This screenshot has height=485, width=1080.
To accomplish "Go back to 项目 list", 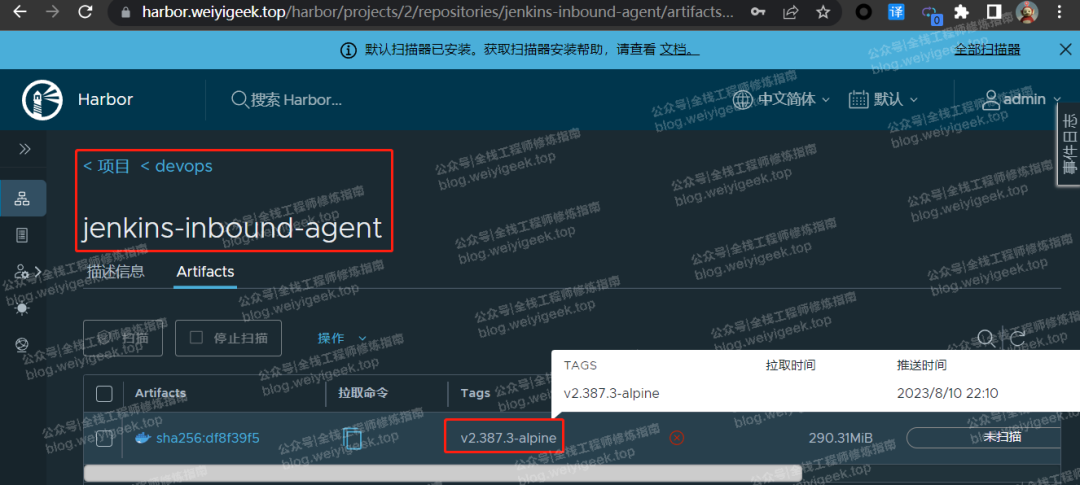I will coord(106,166).
